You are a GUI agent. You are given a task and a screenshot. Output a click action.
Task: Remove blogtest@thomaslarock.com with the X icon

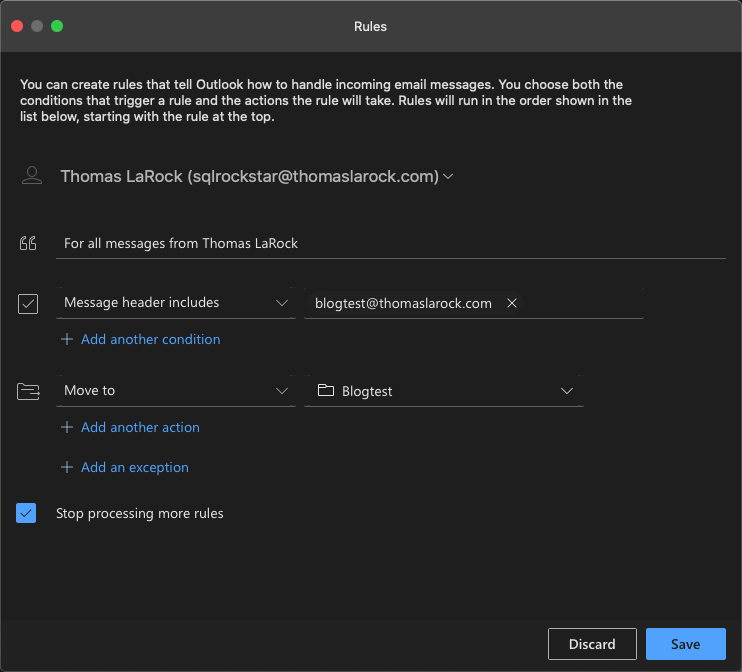click(512, 303)
